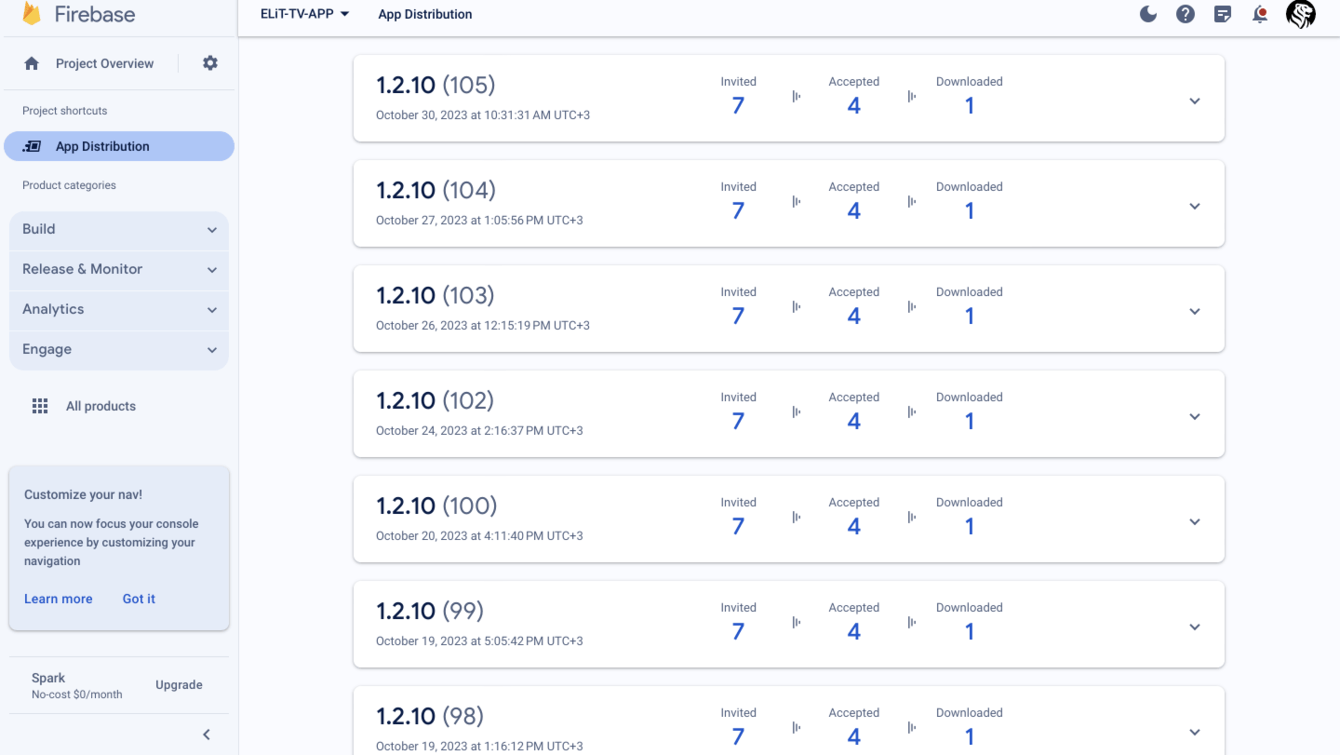Open the help question mark icon
Viewport: 1340px width, 755px height.
tap(1185, 14)
